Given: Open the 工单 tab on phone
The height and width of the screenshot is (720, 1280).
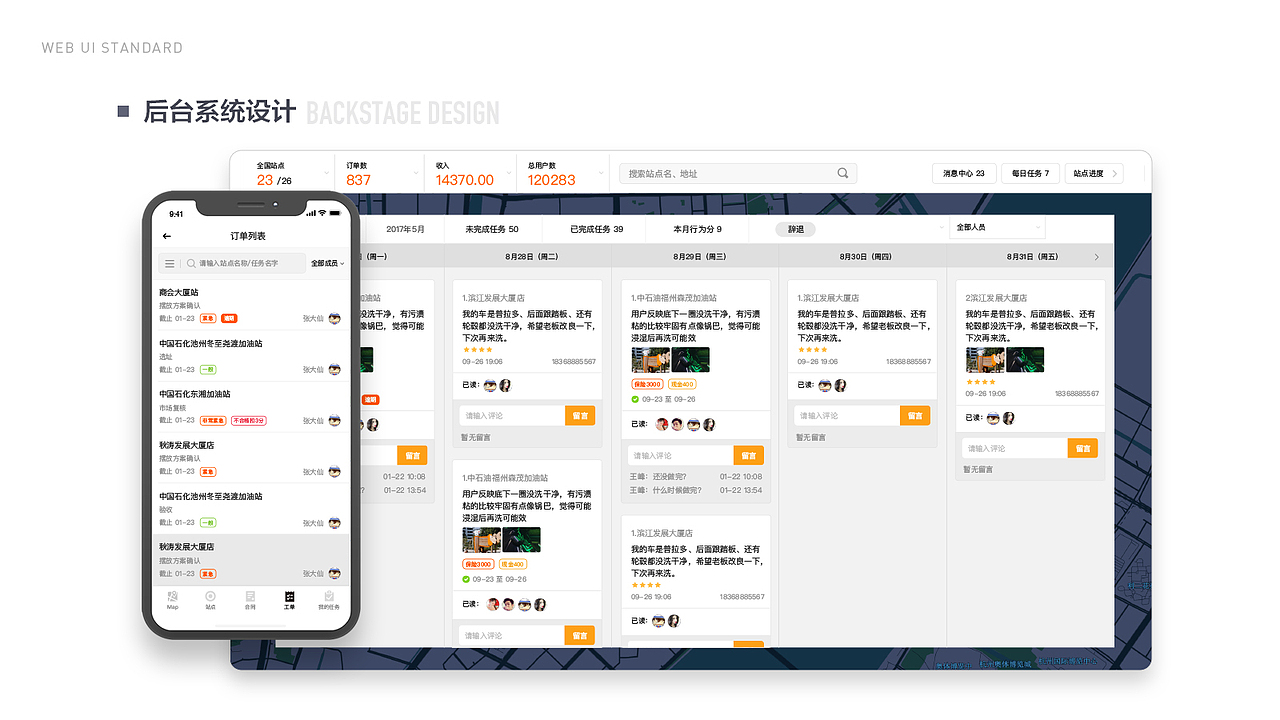Looking at the screenshot, I should coord(289,600).
